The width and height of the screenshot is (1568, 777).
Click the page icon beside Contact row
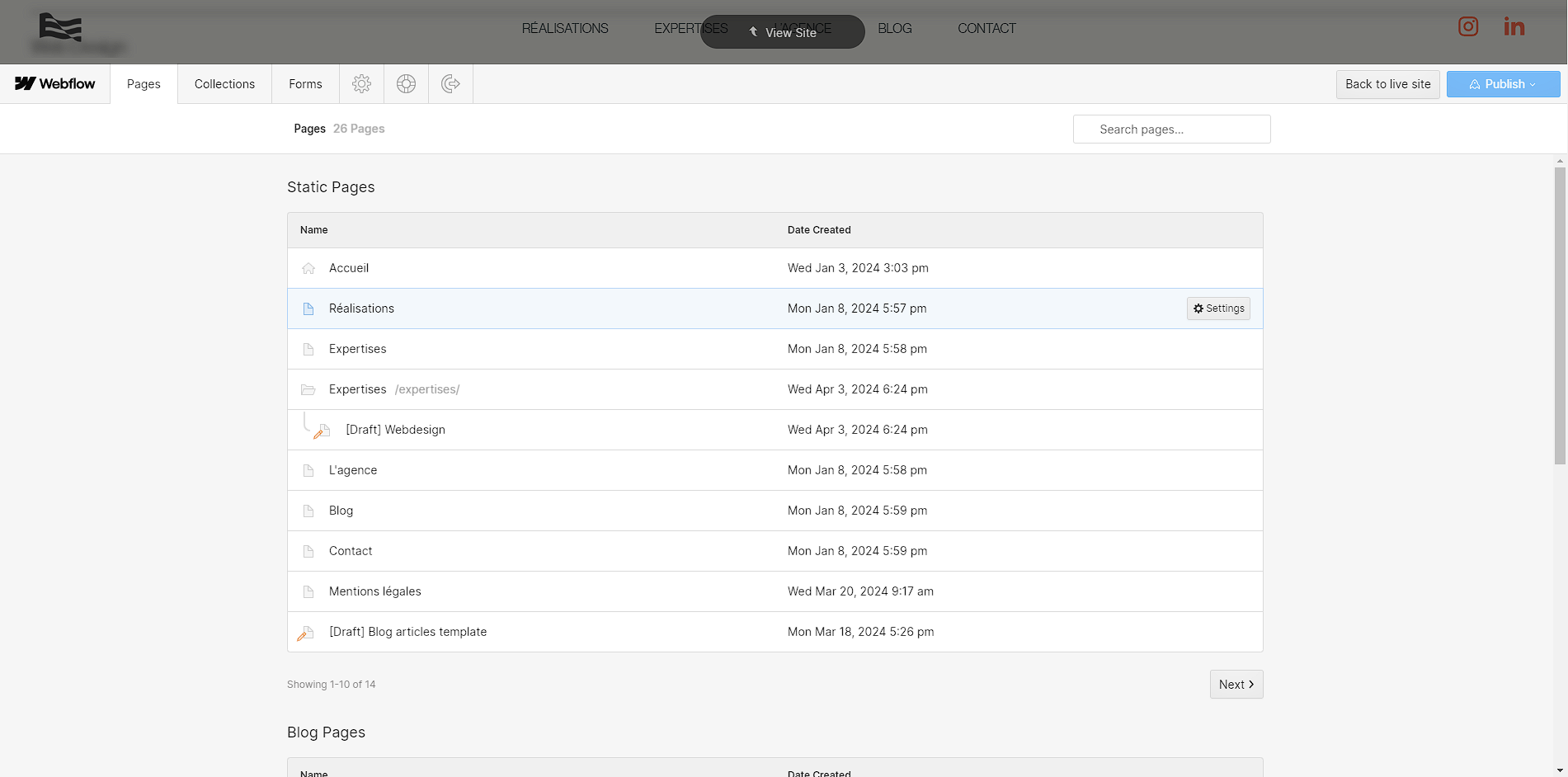click(x=308, y=551)
